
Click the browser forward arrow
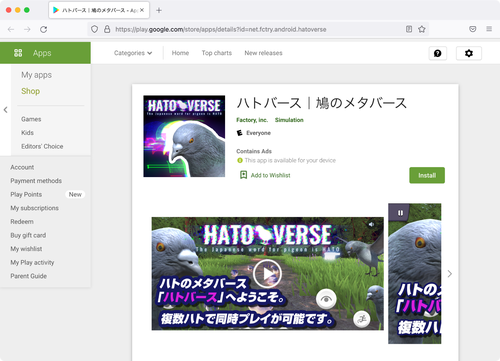27,29
